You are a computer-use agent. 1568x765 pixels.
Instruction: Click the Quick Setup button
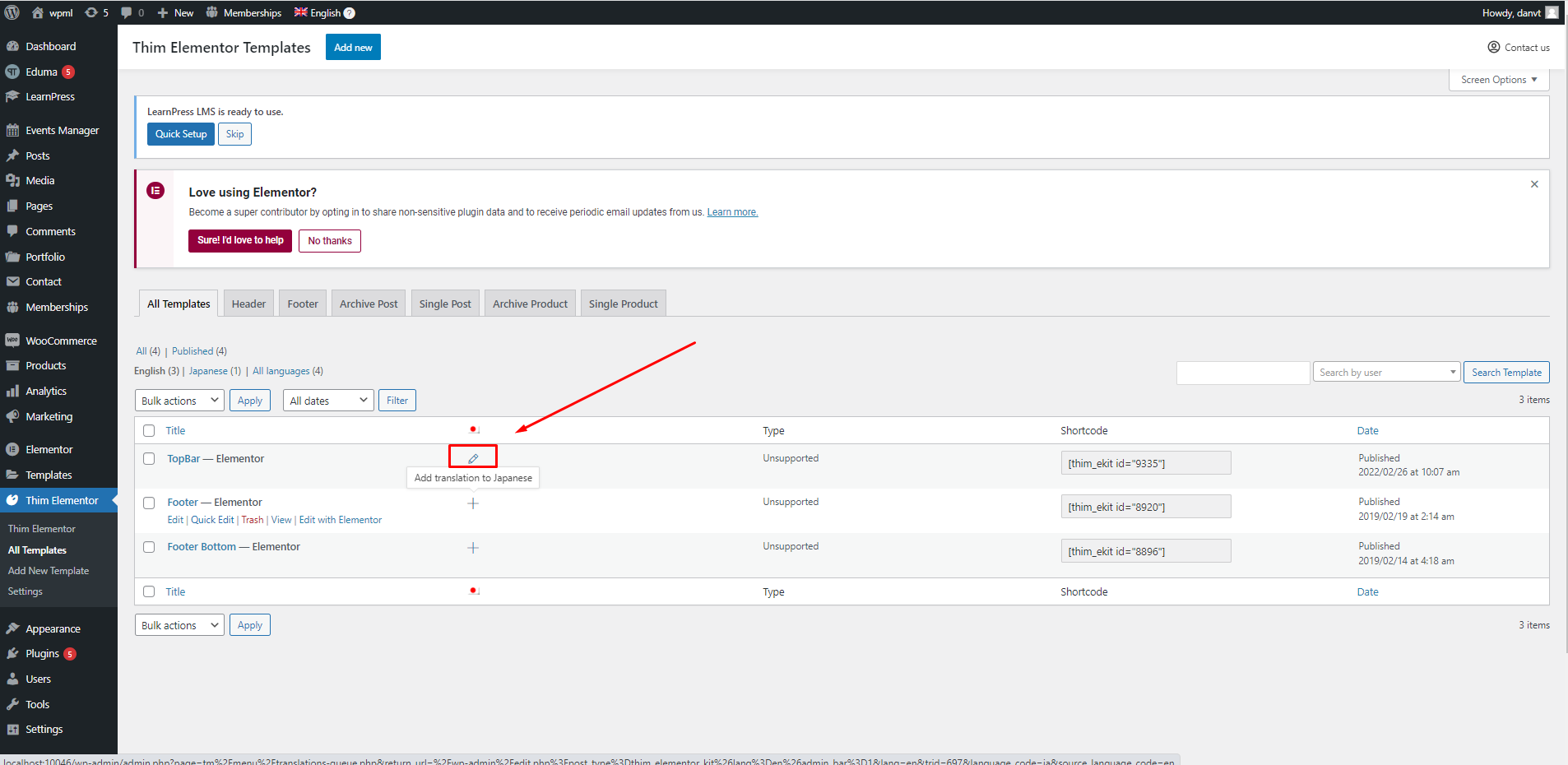181,134
